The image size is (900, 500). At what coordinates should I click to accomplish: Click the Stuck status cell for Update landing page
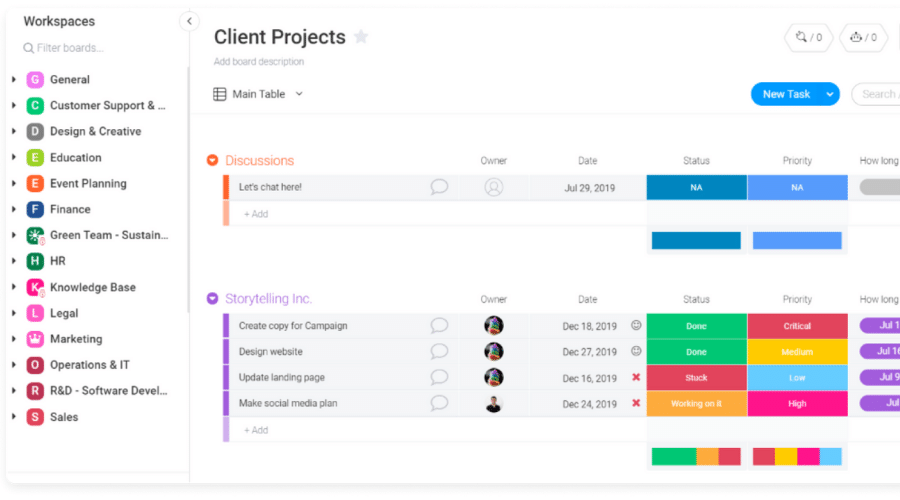(x=696, y=378)
